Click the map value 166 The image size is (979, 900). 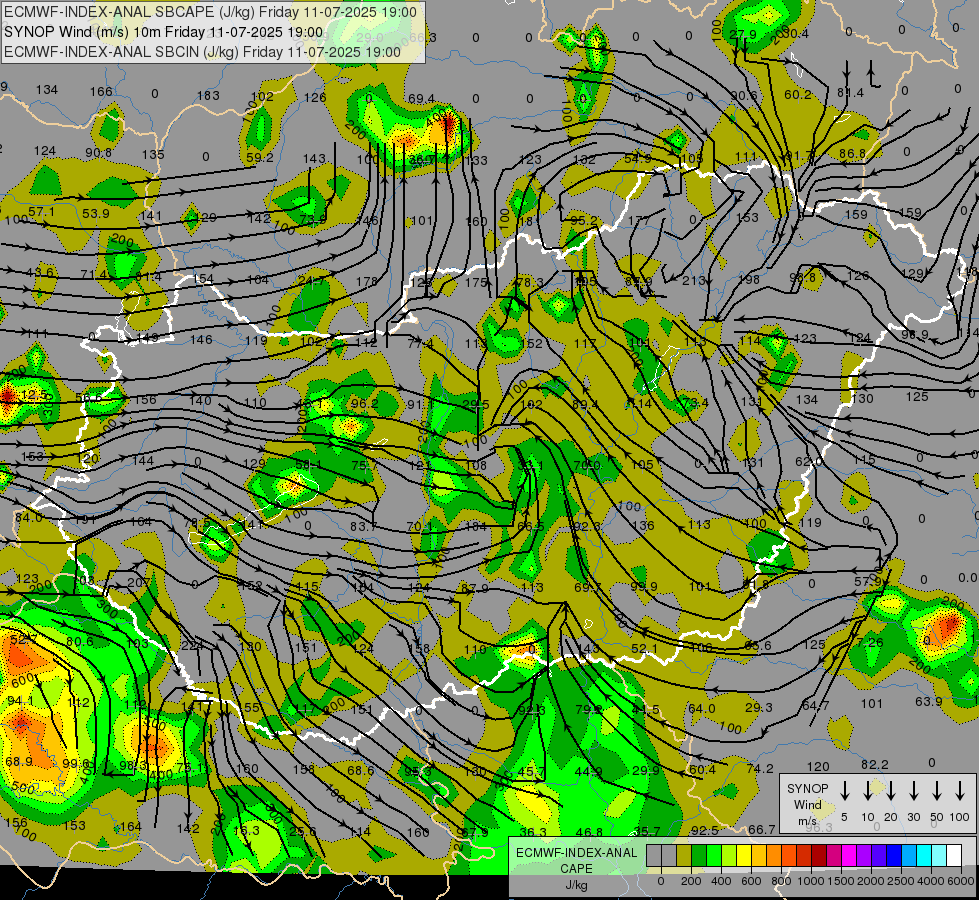101,92
